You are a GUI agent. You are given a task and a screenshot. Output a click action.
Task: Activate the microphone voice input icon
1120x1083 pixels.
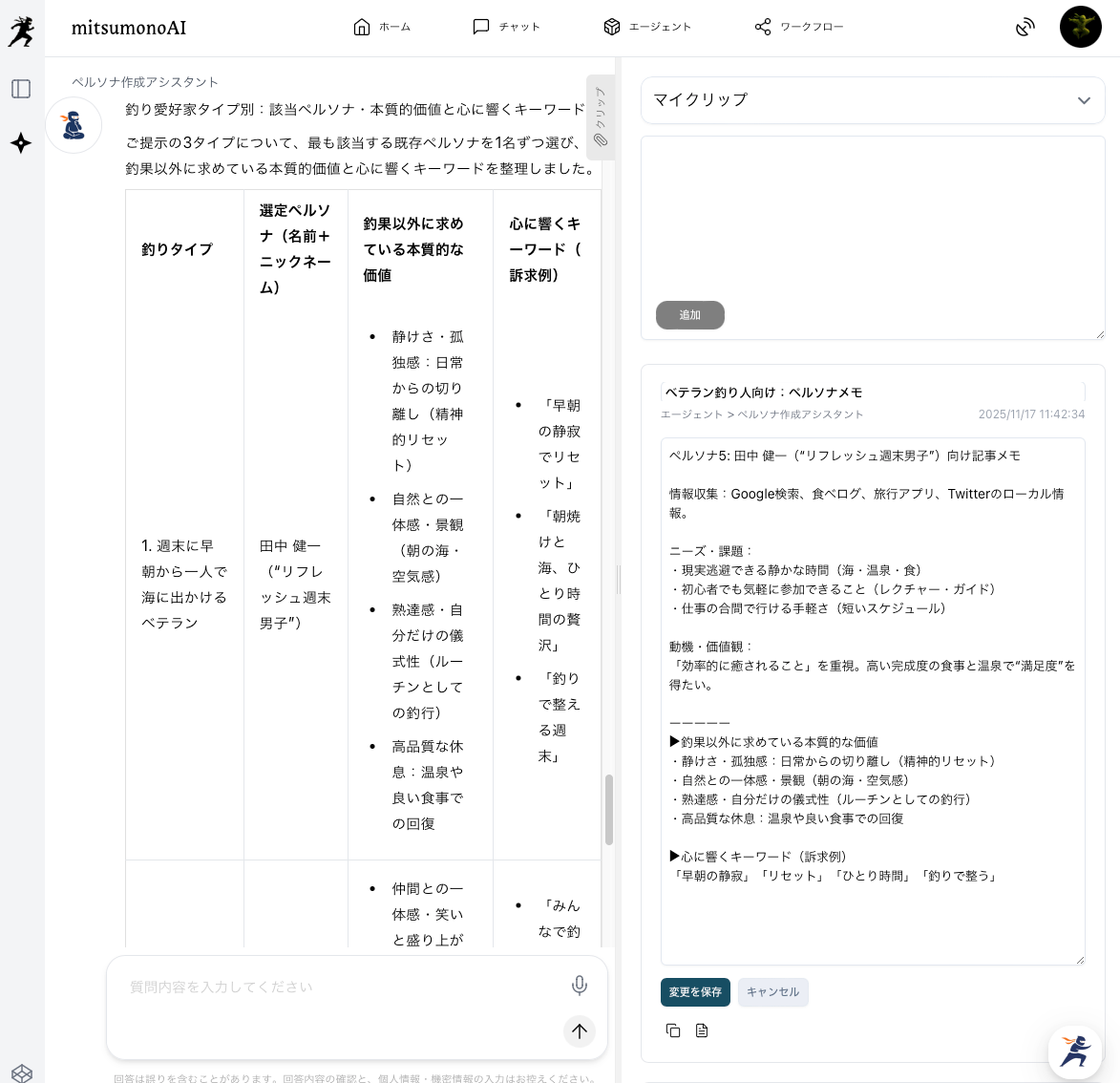579,986
